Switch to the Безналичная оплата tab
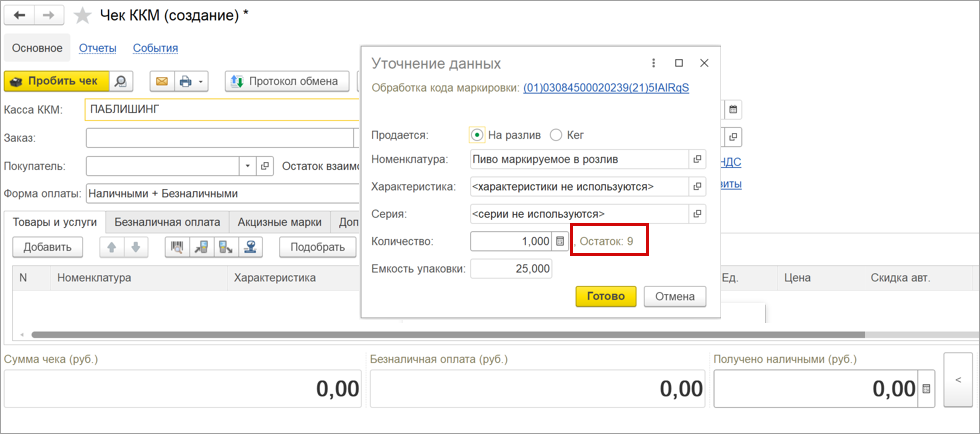980x434 pixels. coord(167,222)
